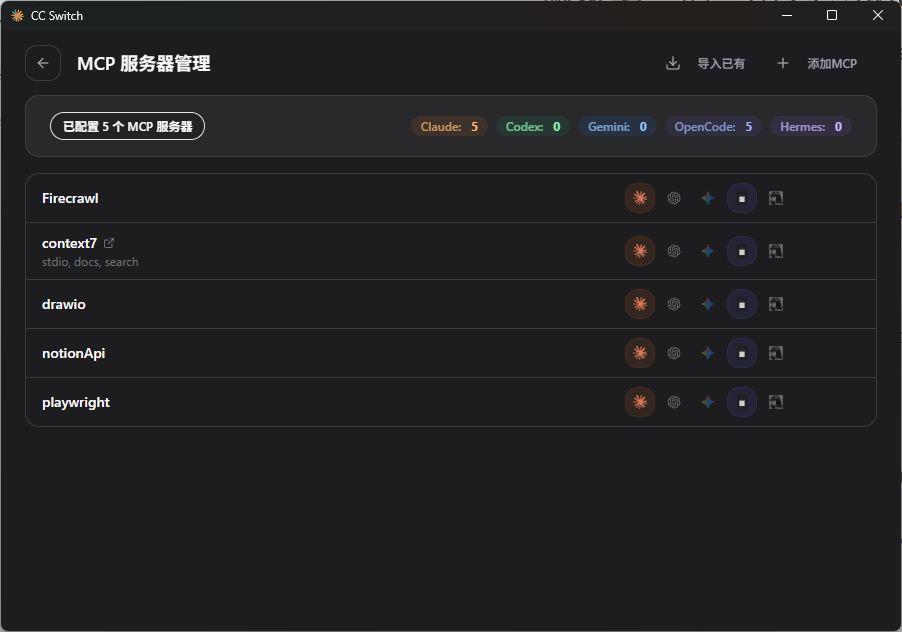902x632 pixels.
Task: Click Codex icon in playwright row
Action: (x=674, y=402)
